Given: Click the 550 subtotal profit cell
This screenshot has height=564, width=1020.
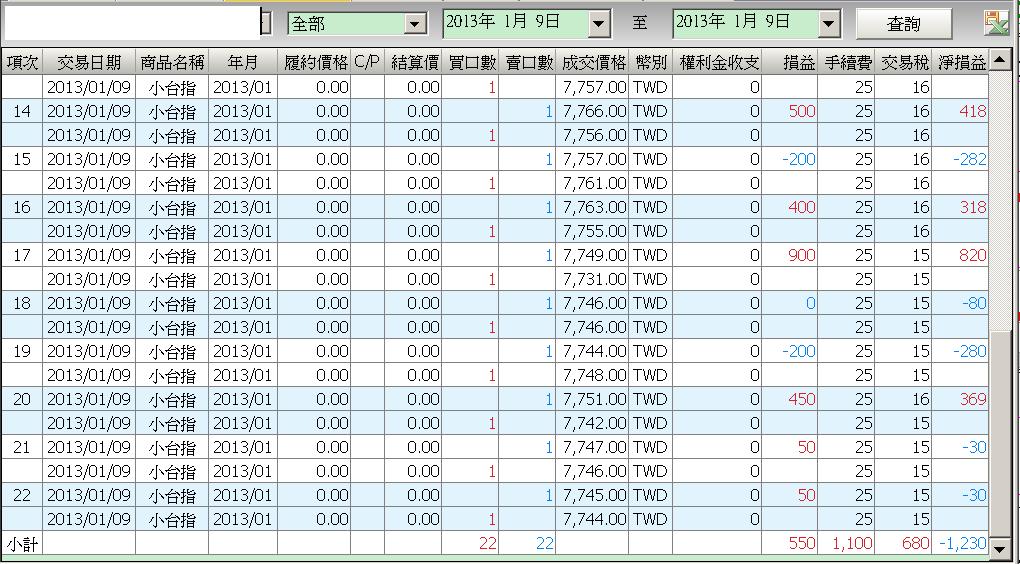Looking at the screenshot, I should coord(790,544).
